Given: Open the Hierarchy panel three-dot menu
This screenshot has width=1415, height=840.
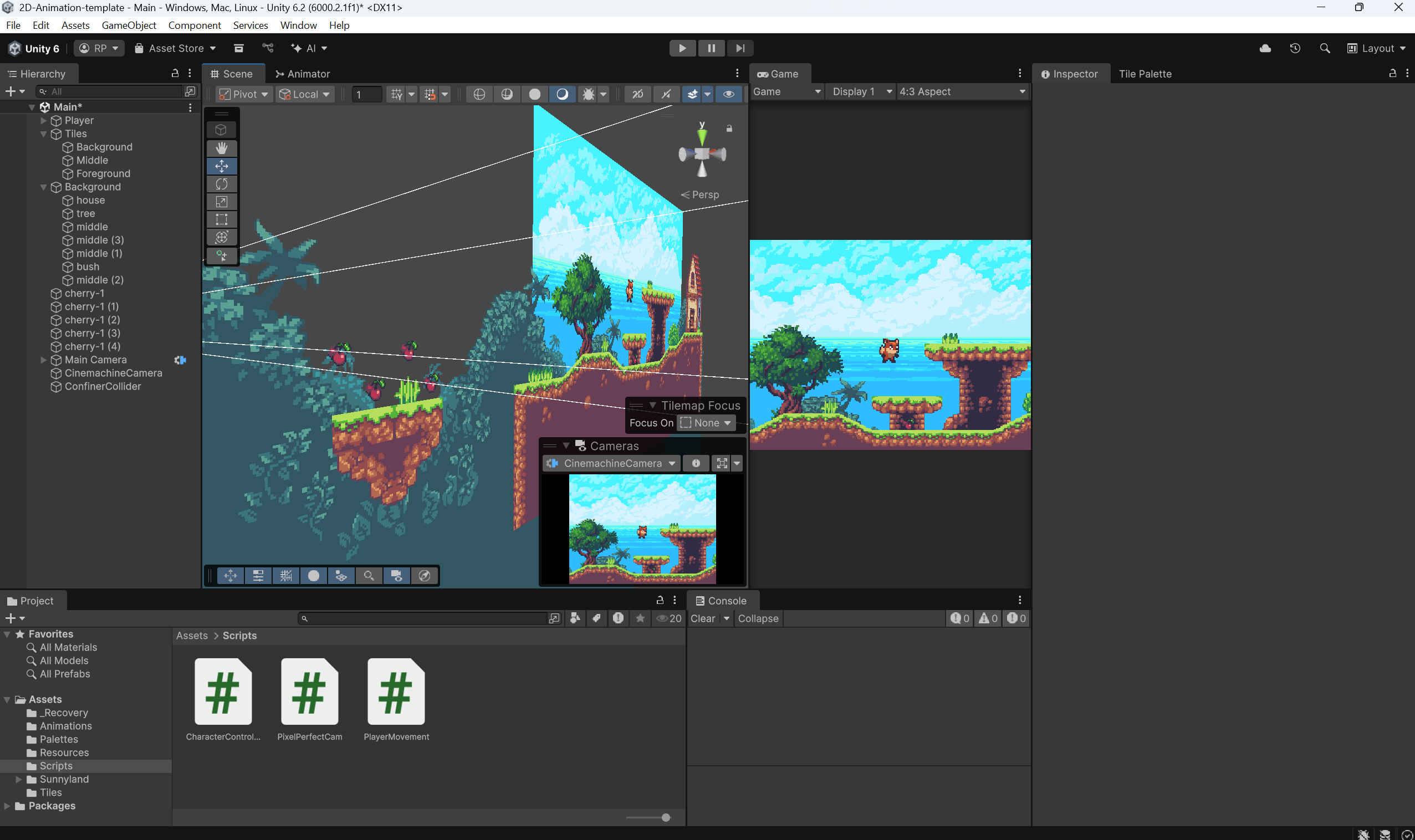Looking at the screenshot, I should pos(190,74).
